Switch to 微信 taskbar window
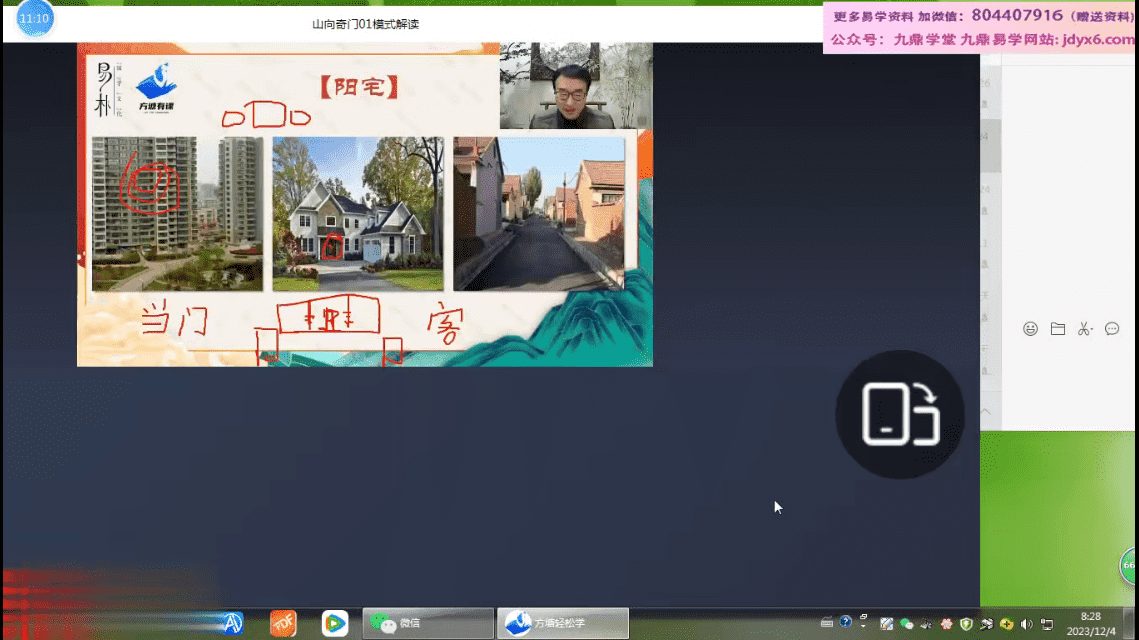This screenshot has width=1139, height=640. [428, 623]
